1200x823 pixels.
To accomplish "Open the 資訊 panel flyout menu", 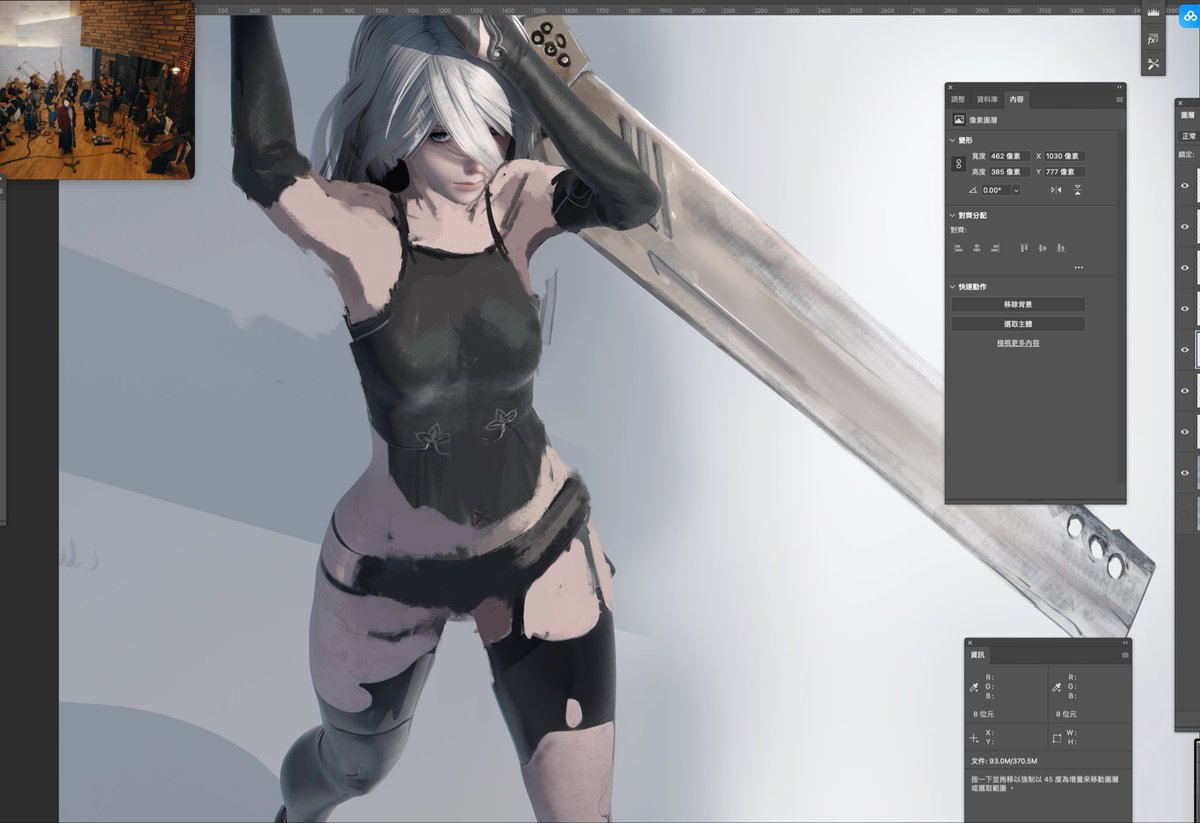I will pyautogui.click(x=1125, y=655).
